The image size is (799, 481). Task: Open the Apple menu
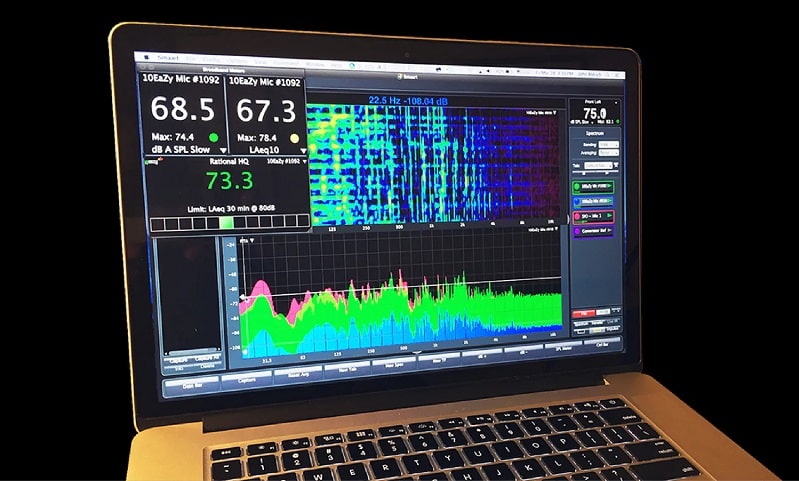147,57
